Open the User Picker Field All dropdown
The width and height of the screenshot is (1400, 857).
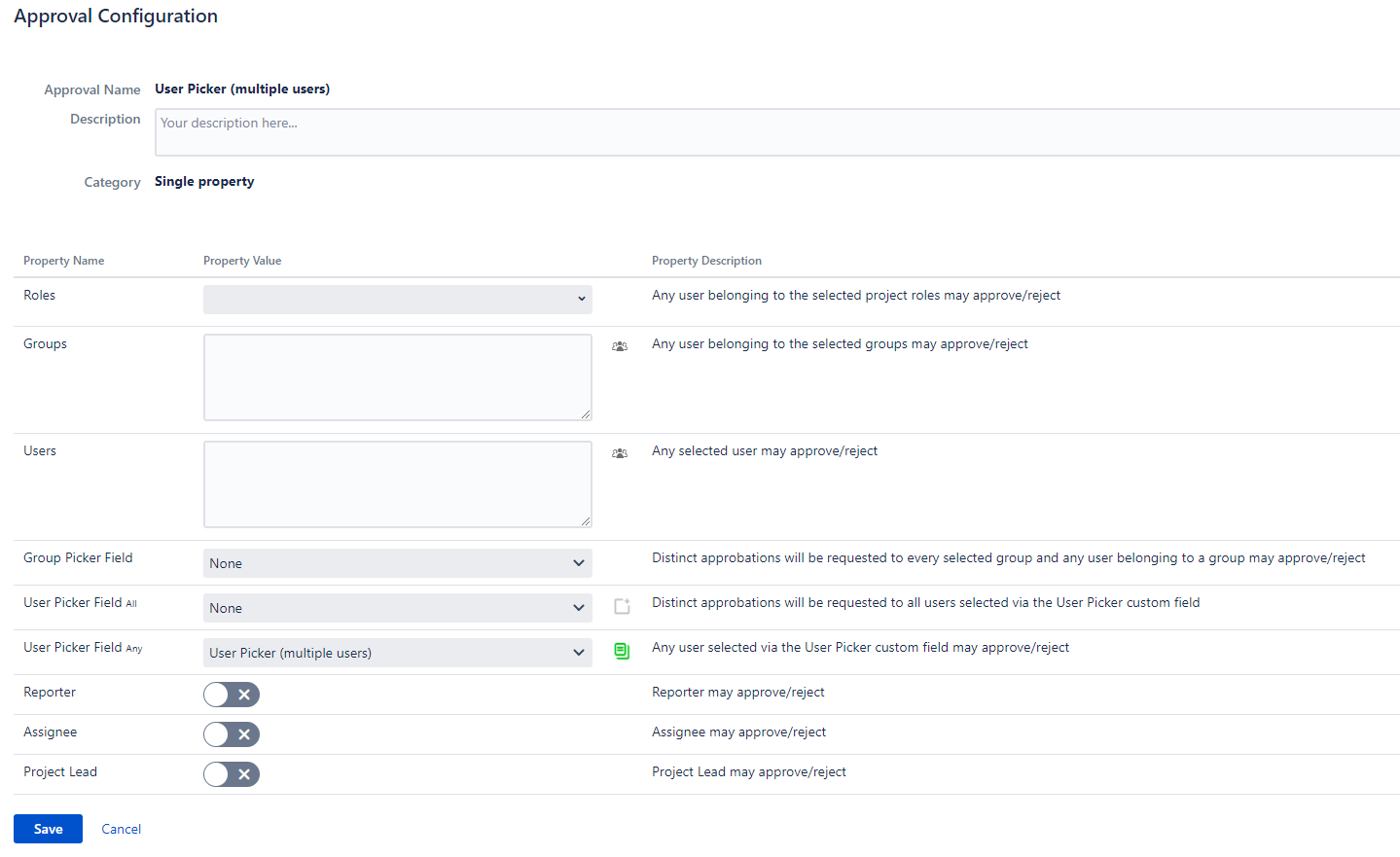coord(397,608)
